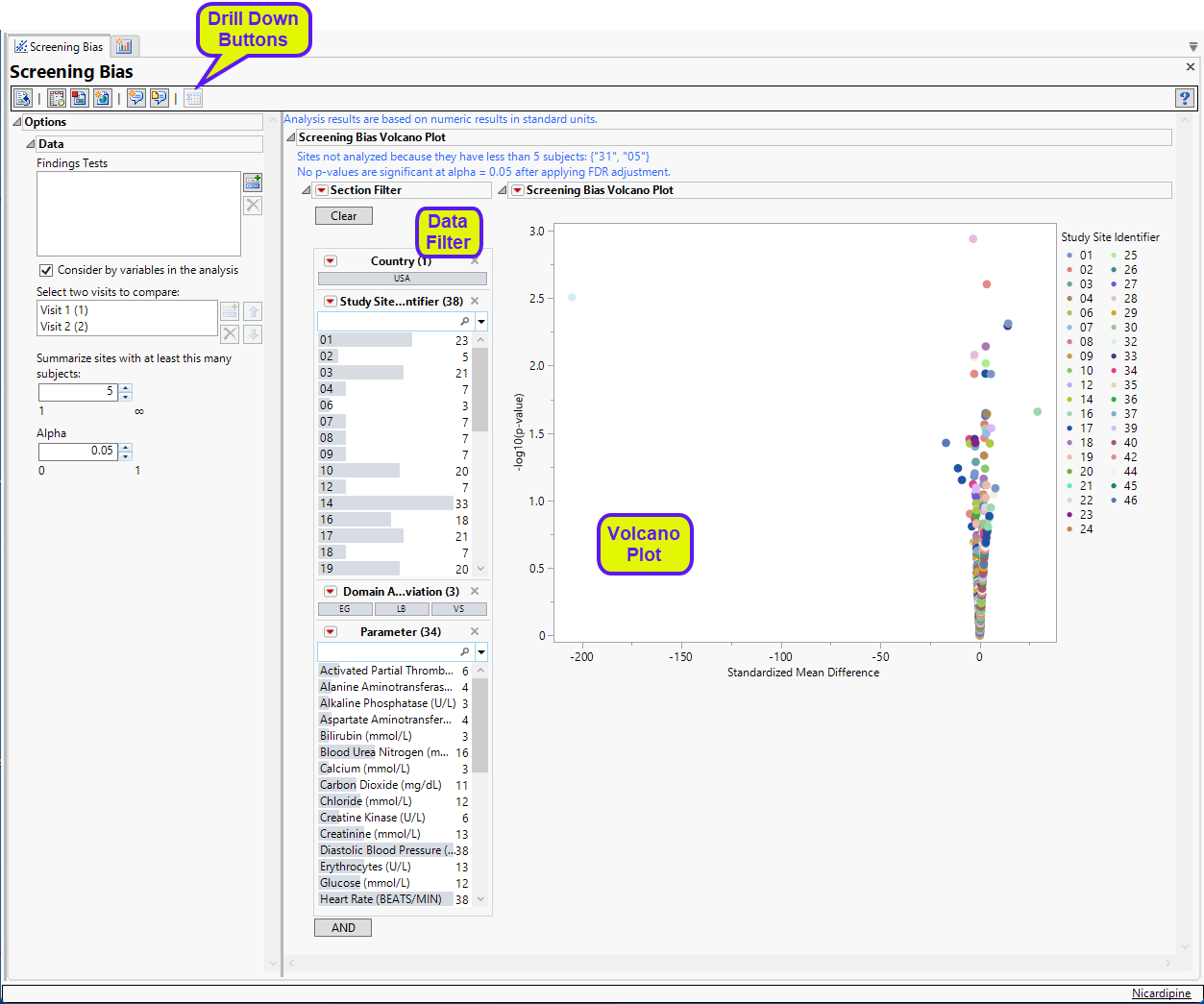Viewport: 1204px width, 1004px height.
Task: Toggle the EG domain filter block
Action: (345, 609)
